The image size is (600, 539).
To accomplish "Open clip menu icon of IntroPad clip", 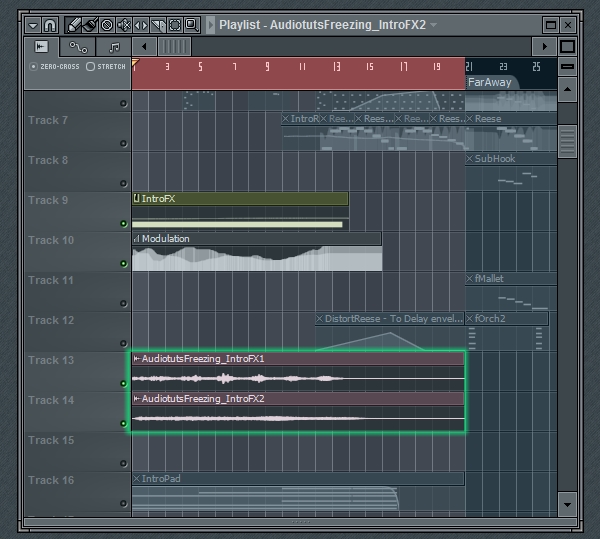I will point(137,479).
